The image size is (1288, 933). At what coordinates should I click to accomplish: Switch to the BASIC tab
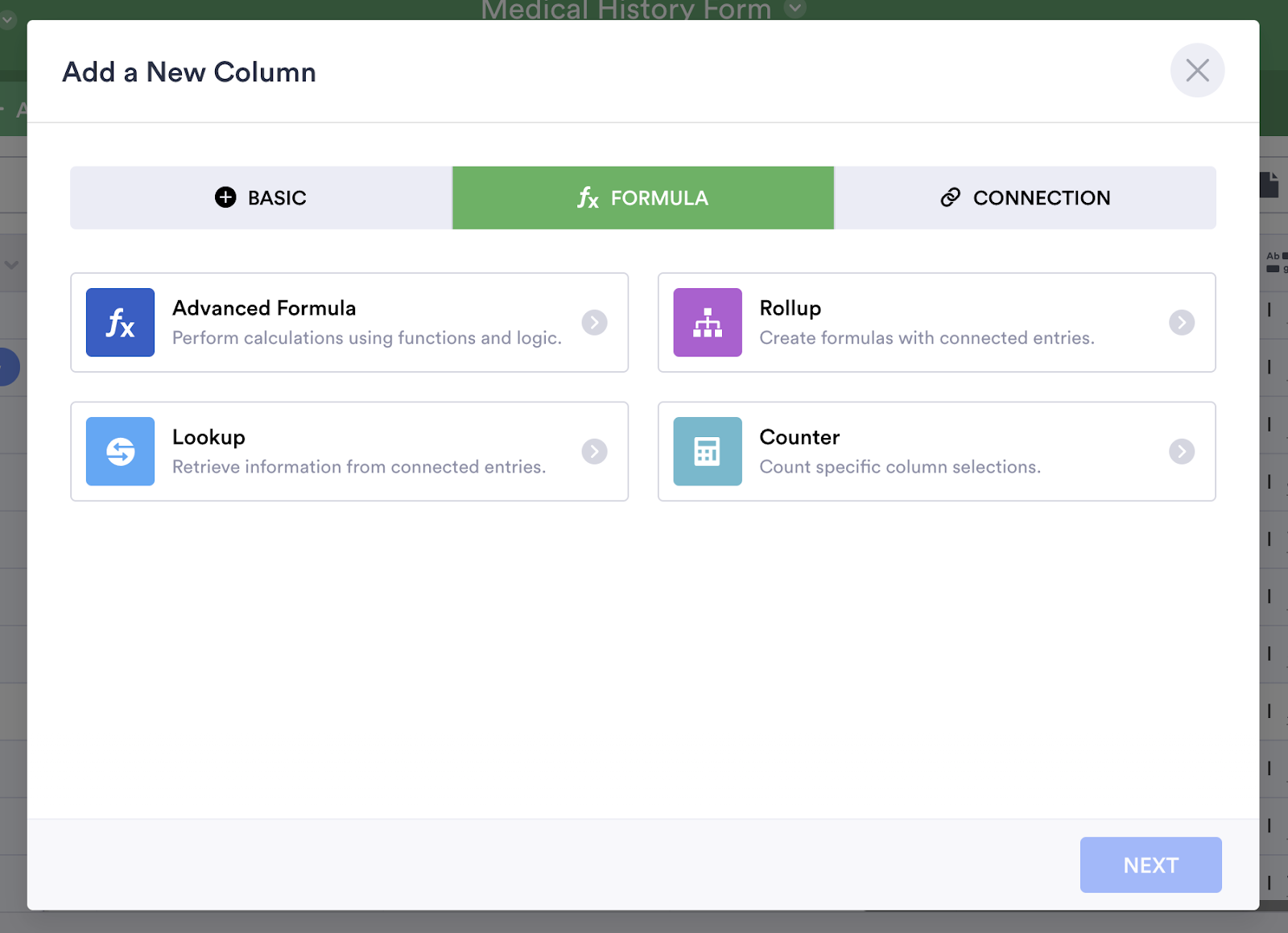tap(261, 198)
